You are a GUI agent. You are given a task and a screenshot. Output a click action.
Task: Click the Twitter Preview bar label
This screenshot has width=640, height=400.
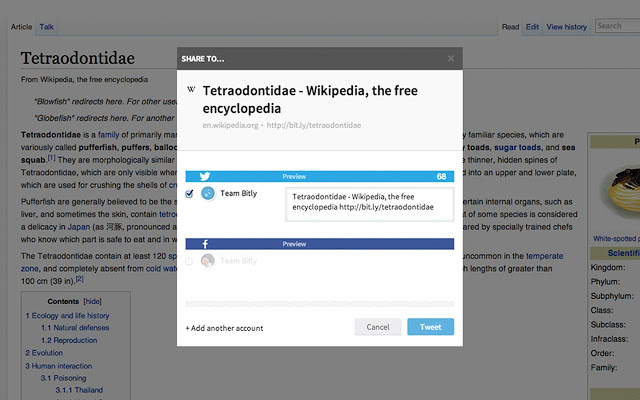tap(294, 176)
